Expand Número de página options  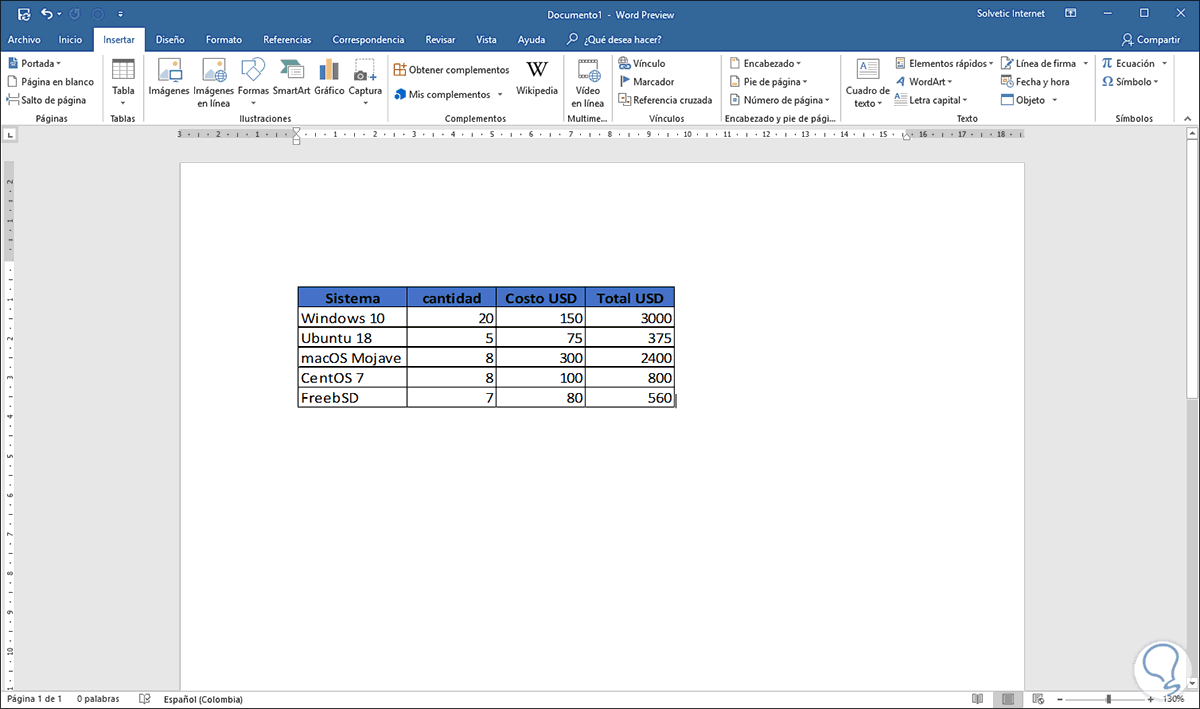tap(779, 100)
